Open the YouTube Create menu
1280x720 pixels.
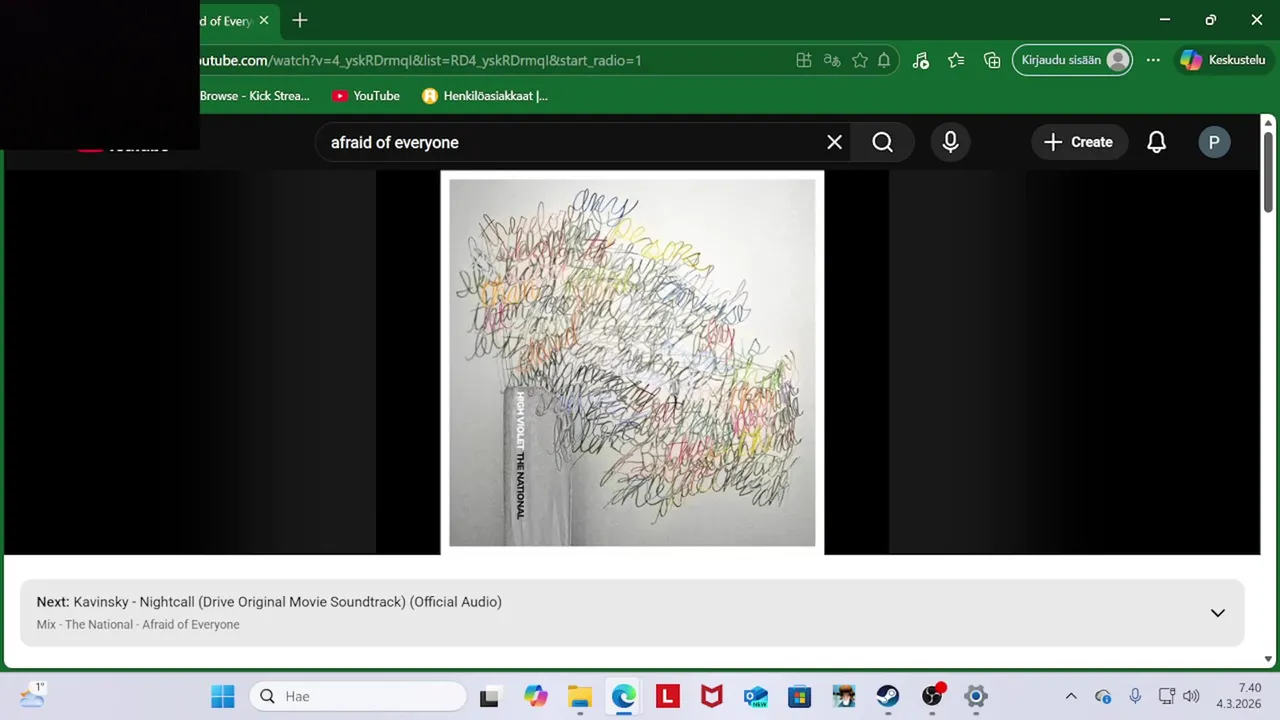pos(1079,142)
